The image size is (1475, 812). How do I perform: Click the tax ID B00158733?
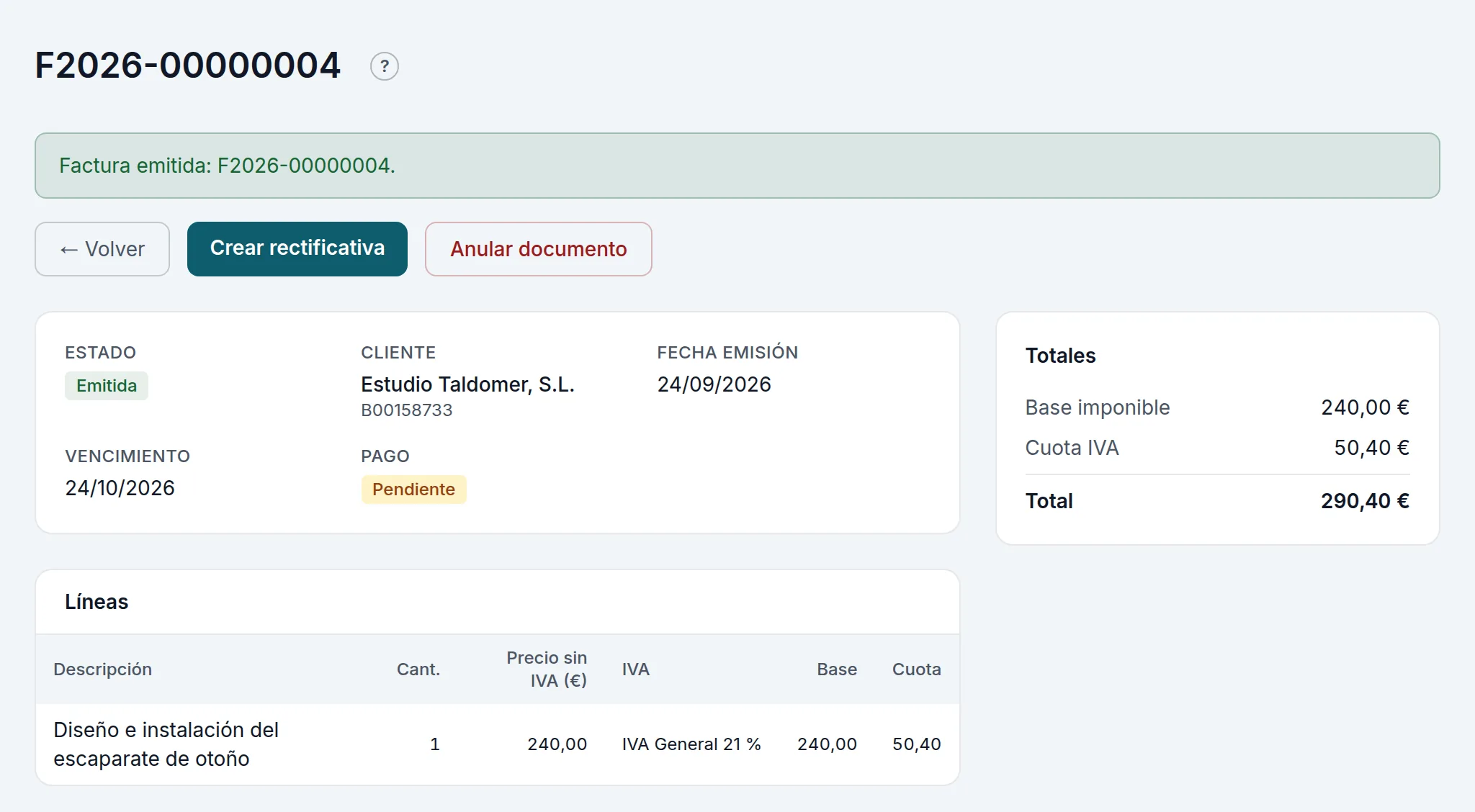(x=407, y=410)
